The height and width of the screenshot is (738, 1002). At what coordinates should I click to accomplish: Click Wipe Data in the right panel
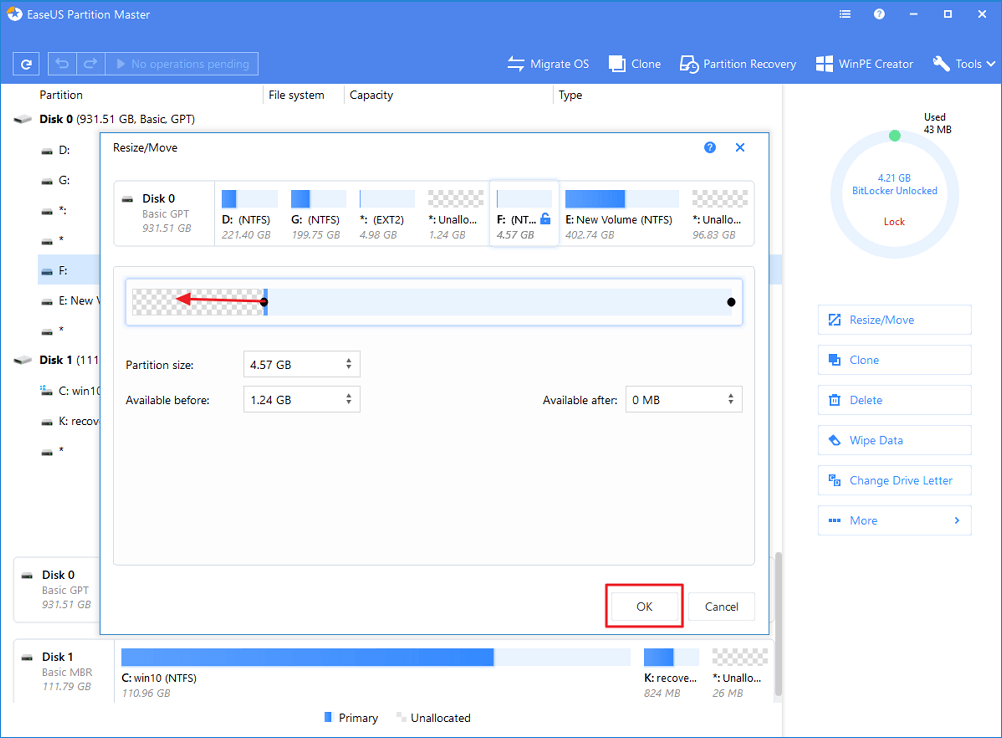(895, 440)
